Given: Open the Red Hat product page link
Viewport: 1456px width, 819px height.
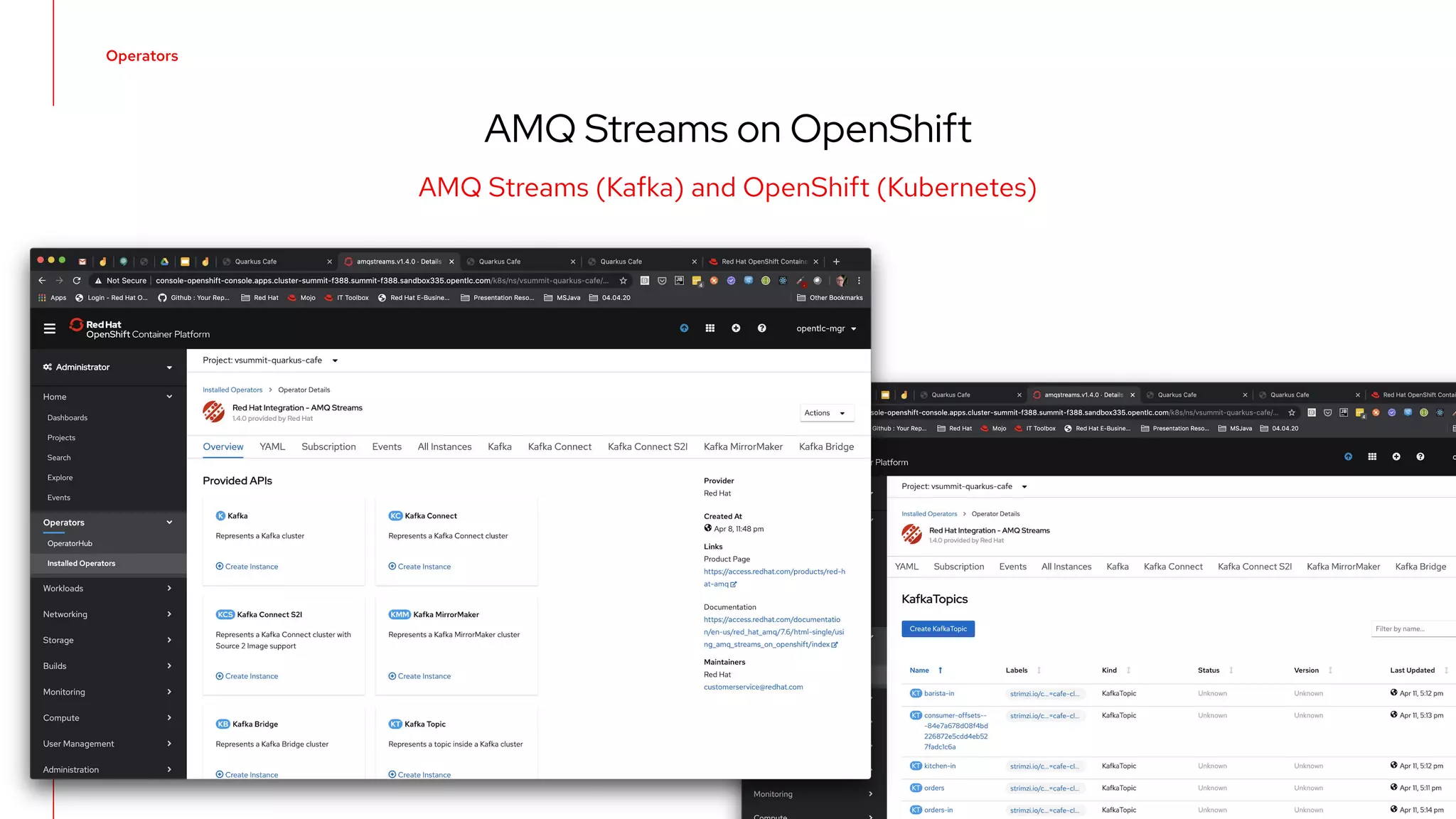Looking at the screenshot, I should click(x=774, y=577).
